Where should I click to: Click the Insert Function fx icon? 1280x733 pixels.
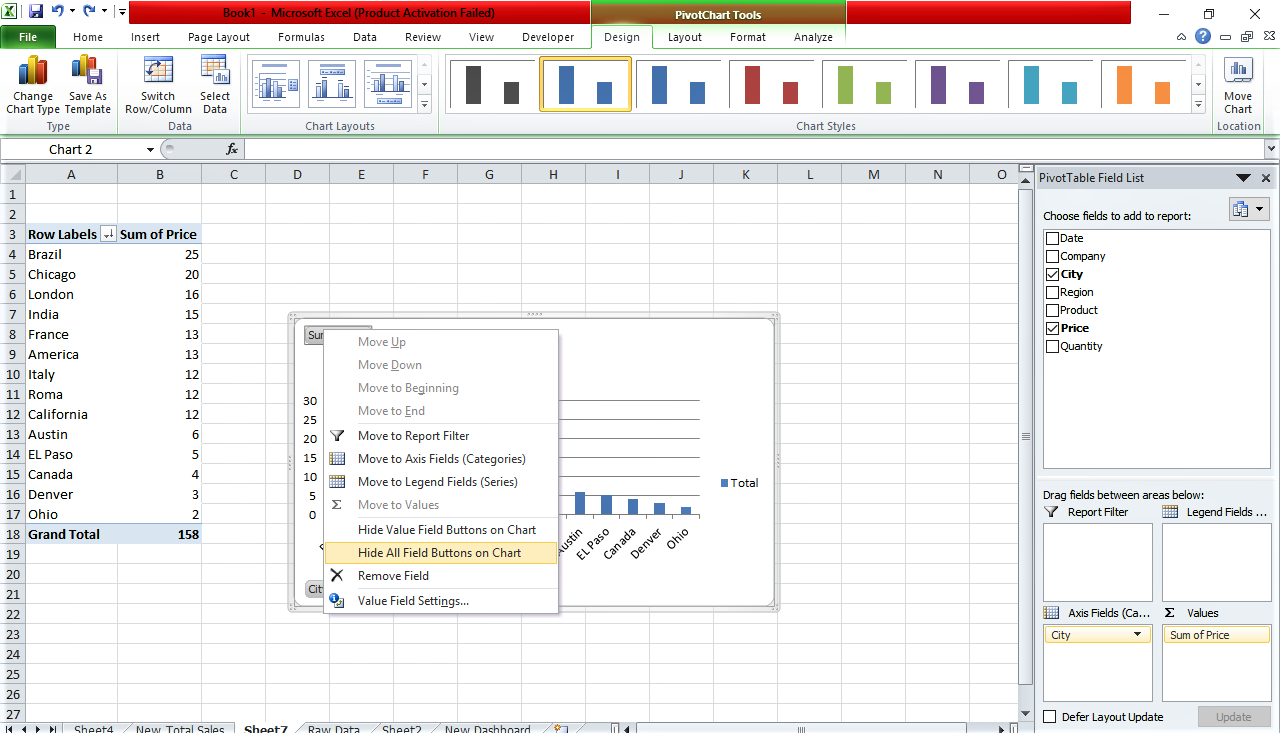232,149
